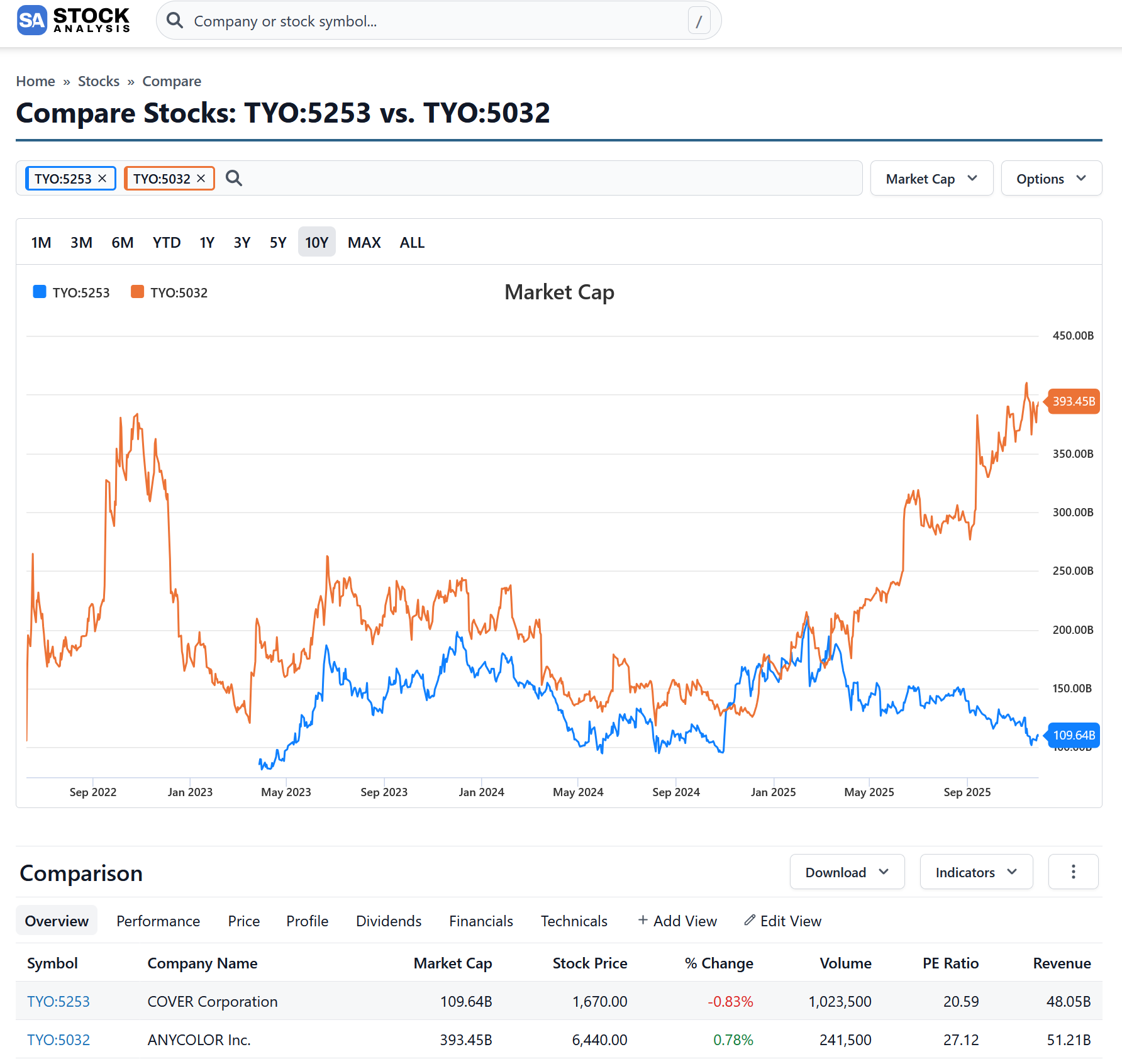Click the 27.12 PE ratio cell
Screen dimensions: 1122x1064
(961, 1039)
